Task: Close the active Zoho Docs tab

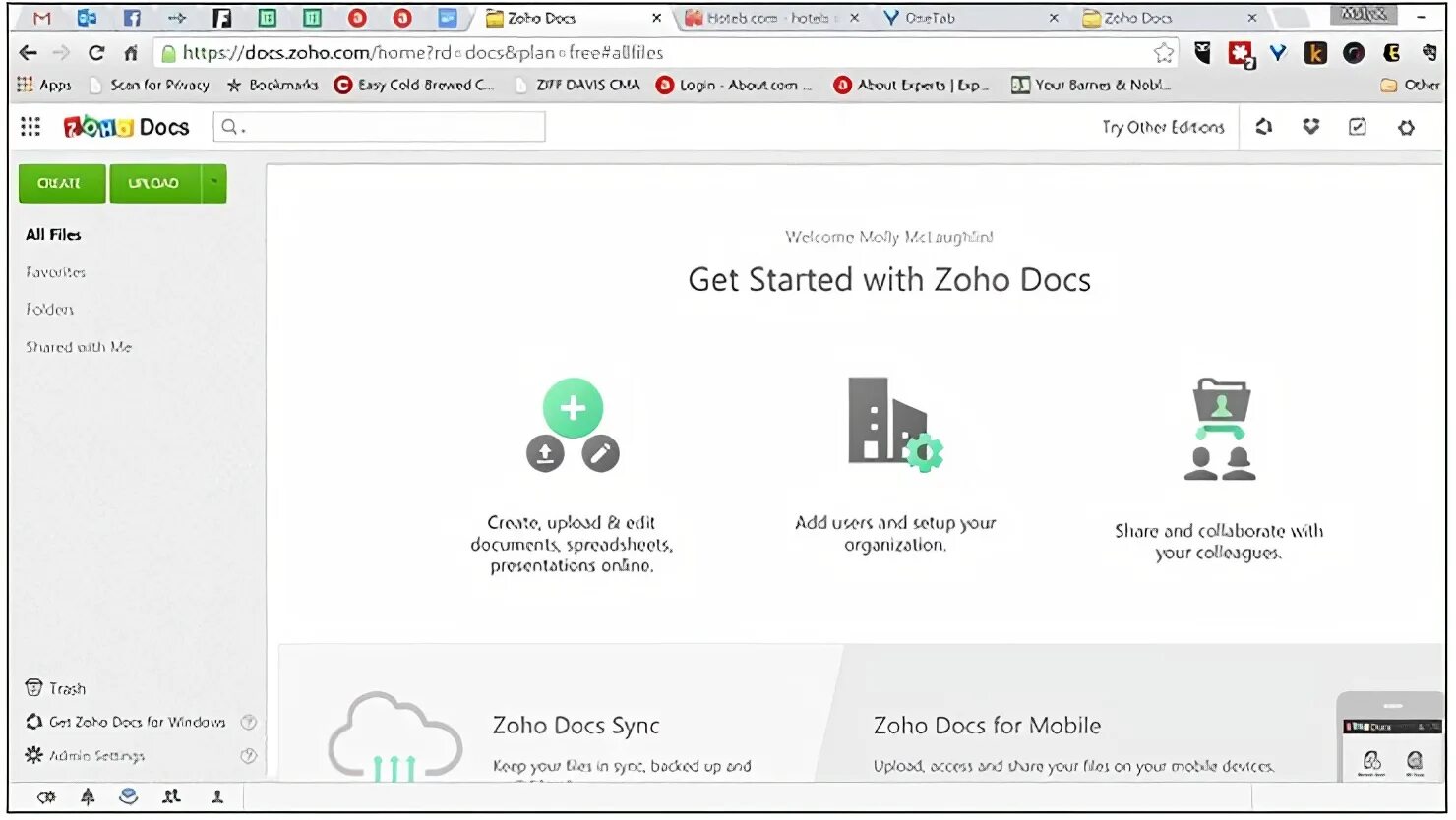Action: pos(656,18)
